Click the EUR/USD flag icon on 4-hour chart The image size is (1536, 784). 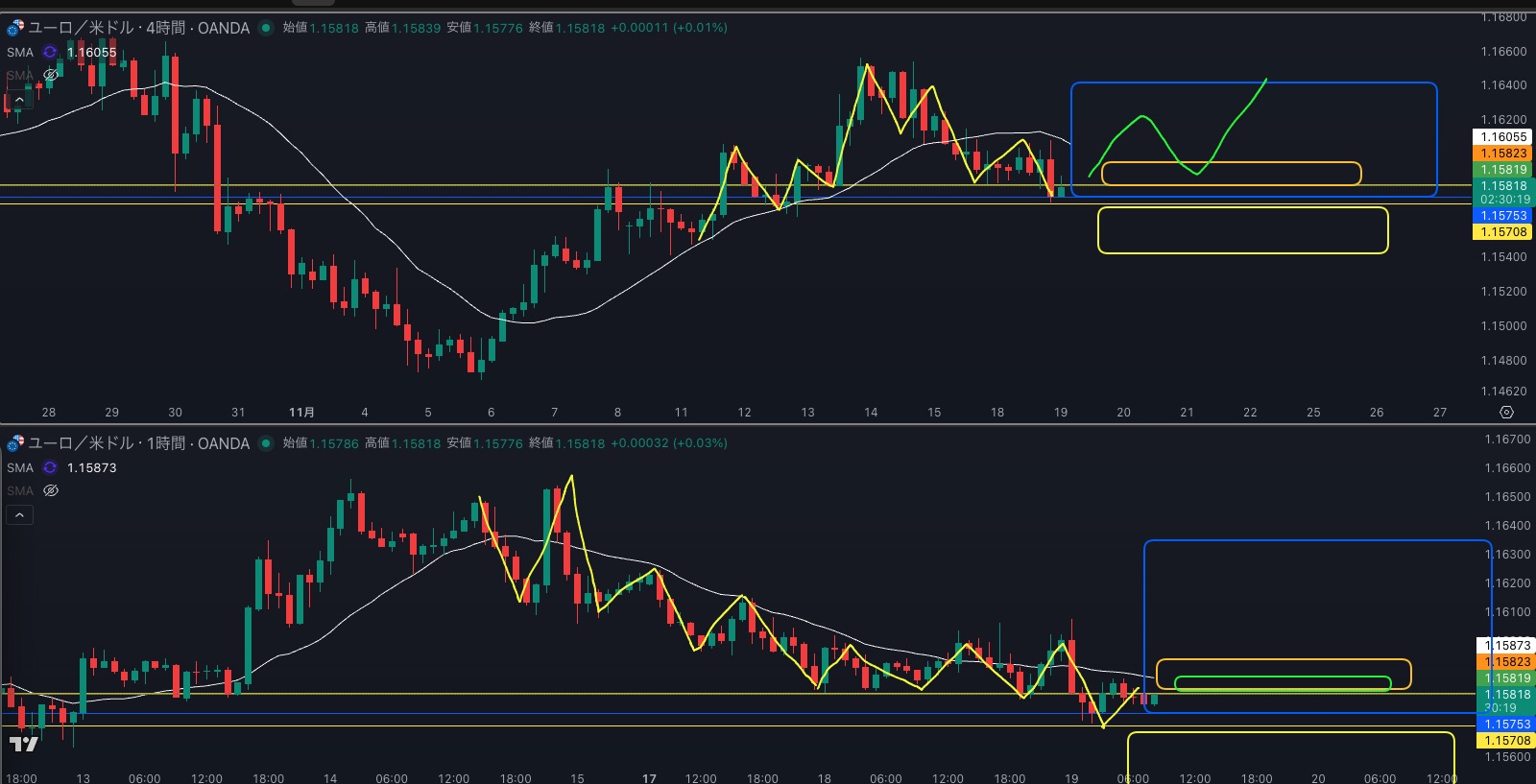[x=14, y=28]
